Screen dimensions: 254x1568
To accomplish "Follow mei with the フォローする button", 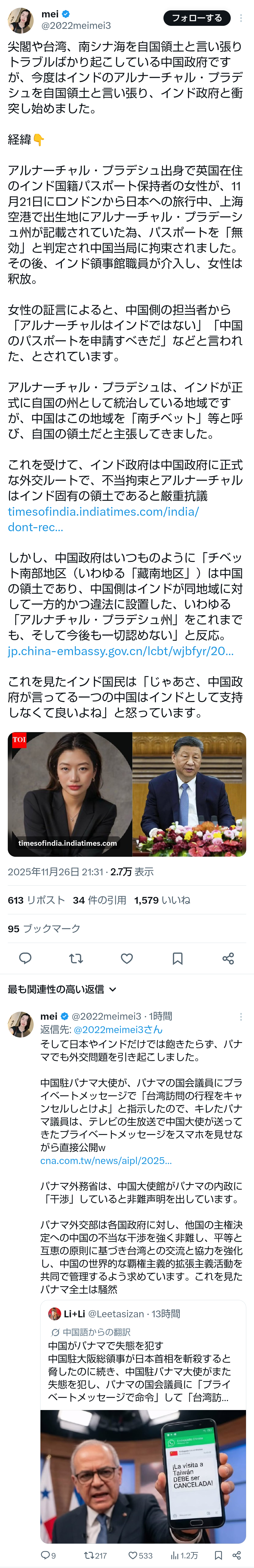I will (x=197, y=18).
